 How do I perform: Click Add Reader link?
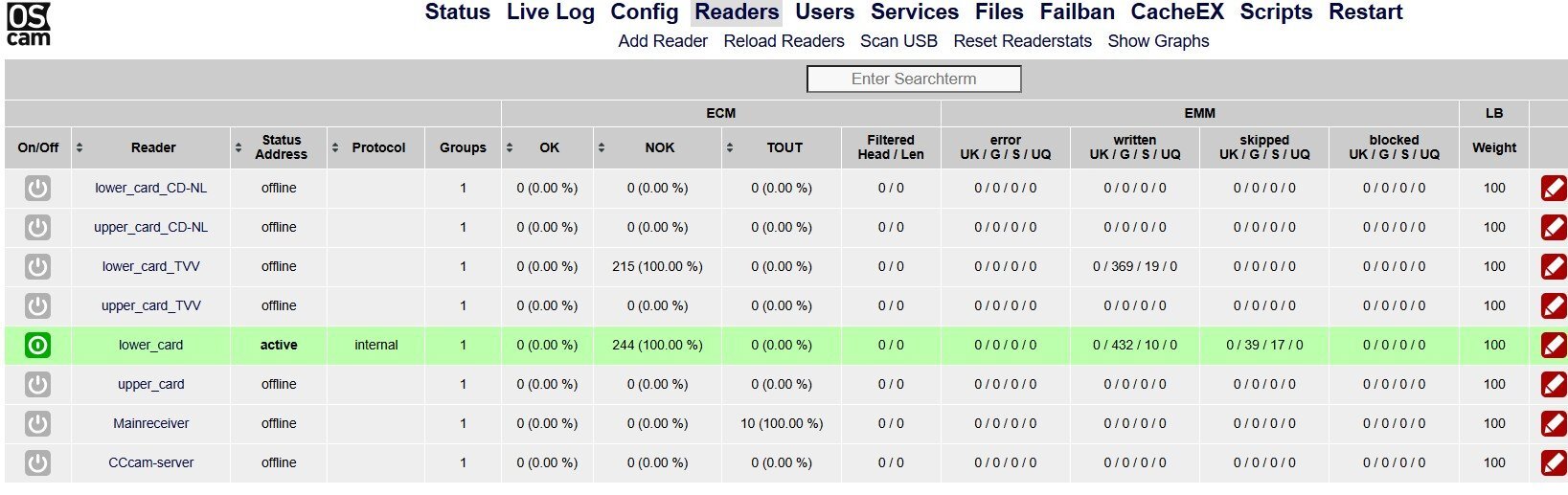[x=662, y=41]
